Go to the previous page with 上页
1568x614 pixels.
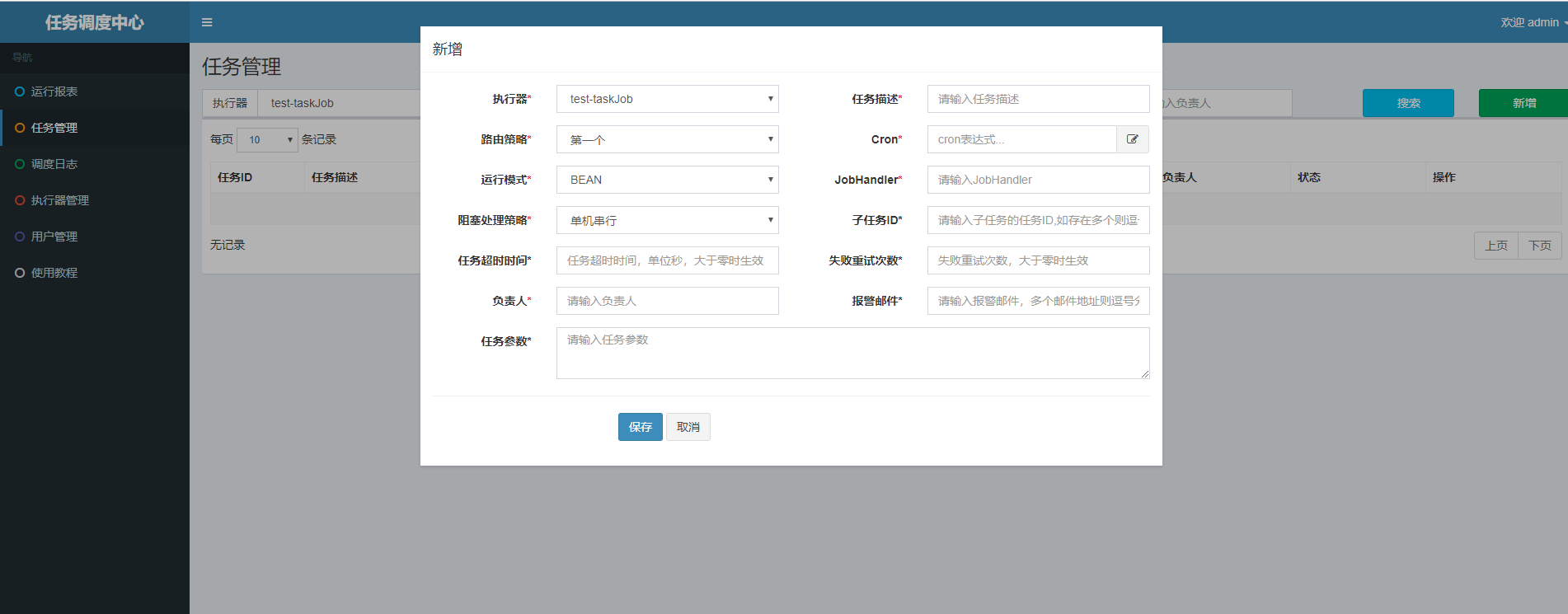[x=1496, y=246]
